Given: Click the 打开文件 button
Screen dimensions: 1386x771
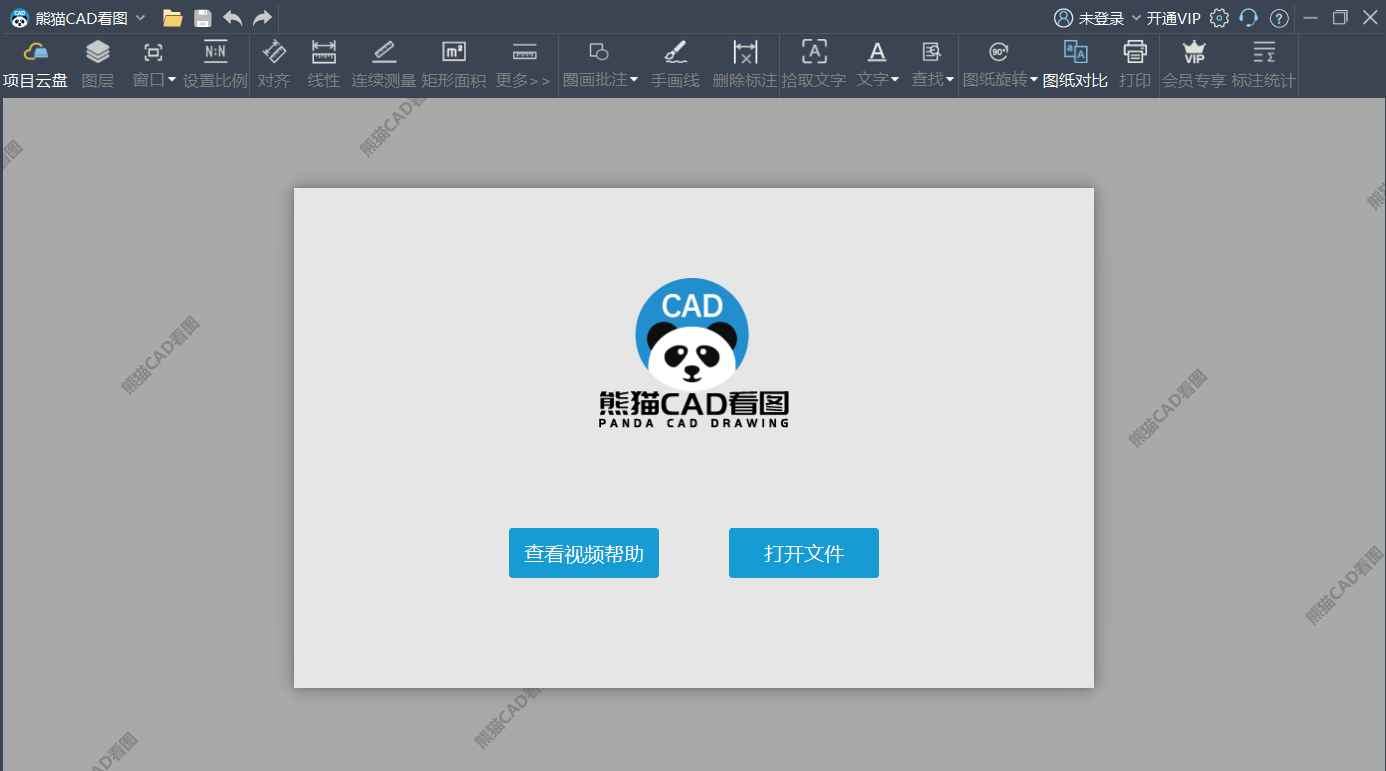Looking at the screenshot, I should [804, 553].
